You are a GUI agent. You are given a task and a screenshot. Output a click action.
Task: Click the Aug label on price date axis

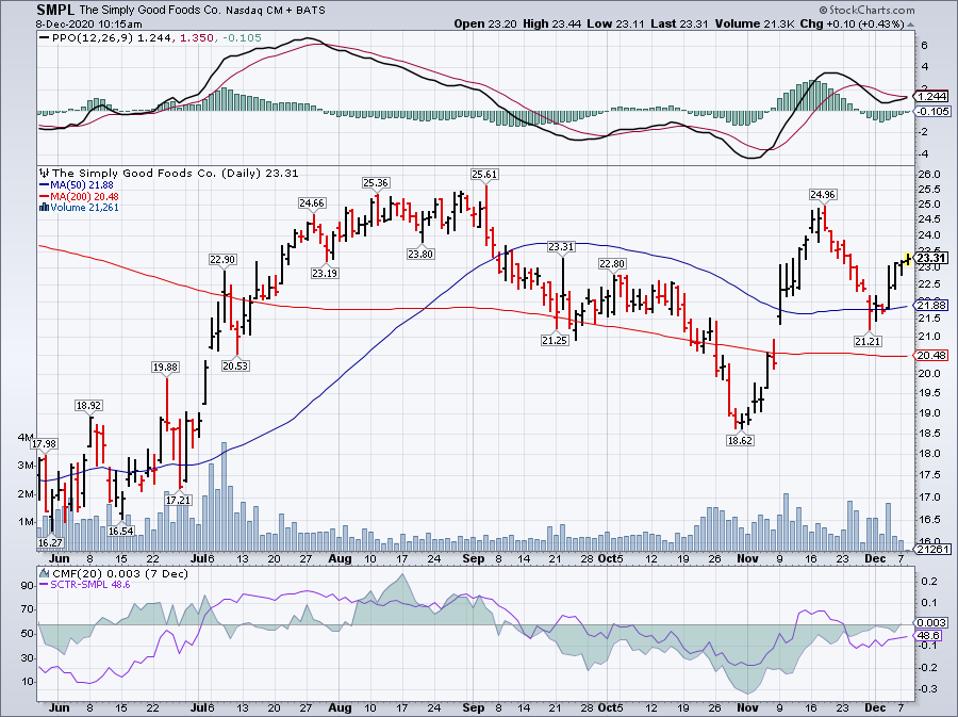point(340,559)
